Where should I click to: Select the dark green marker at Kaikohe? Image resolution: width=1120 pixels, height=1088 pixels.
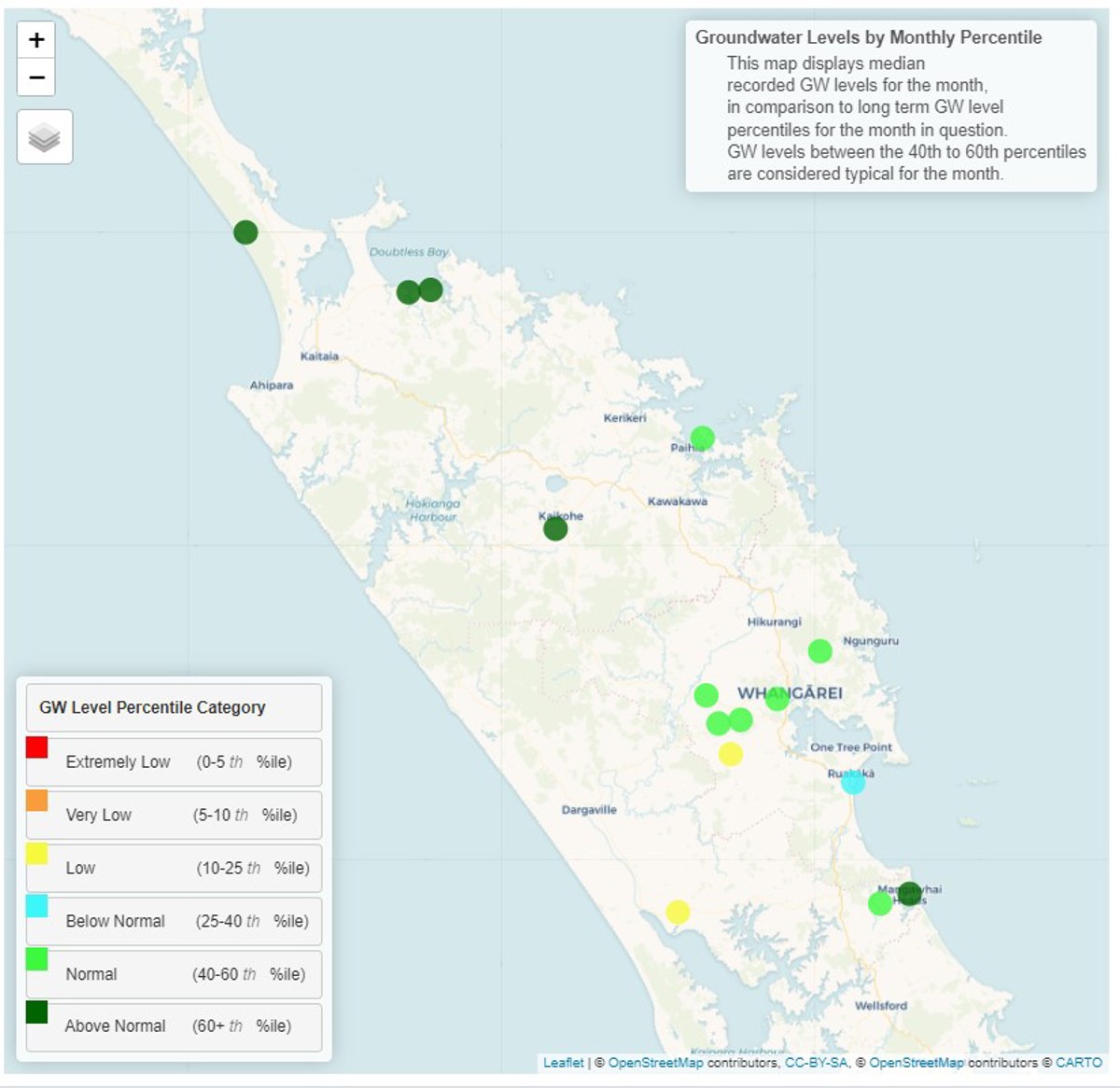555,529
